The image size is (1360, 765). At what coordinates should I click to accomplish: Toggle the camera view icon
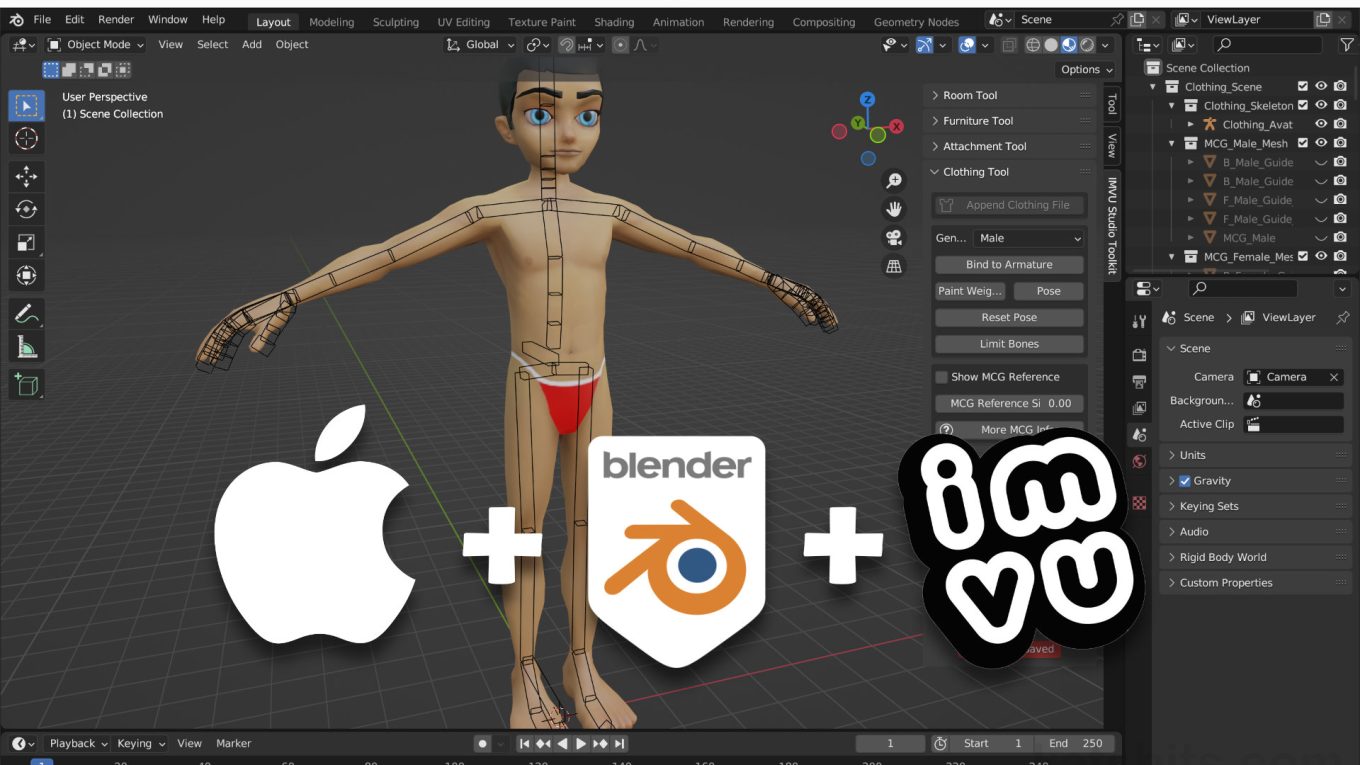pyautogui.click(x=894, y=238)
